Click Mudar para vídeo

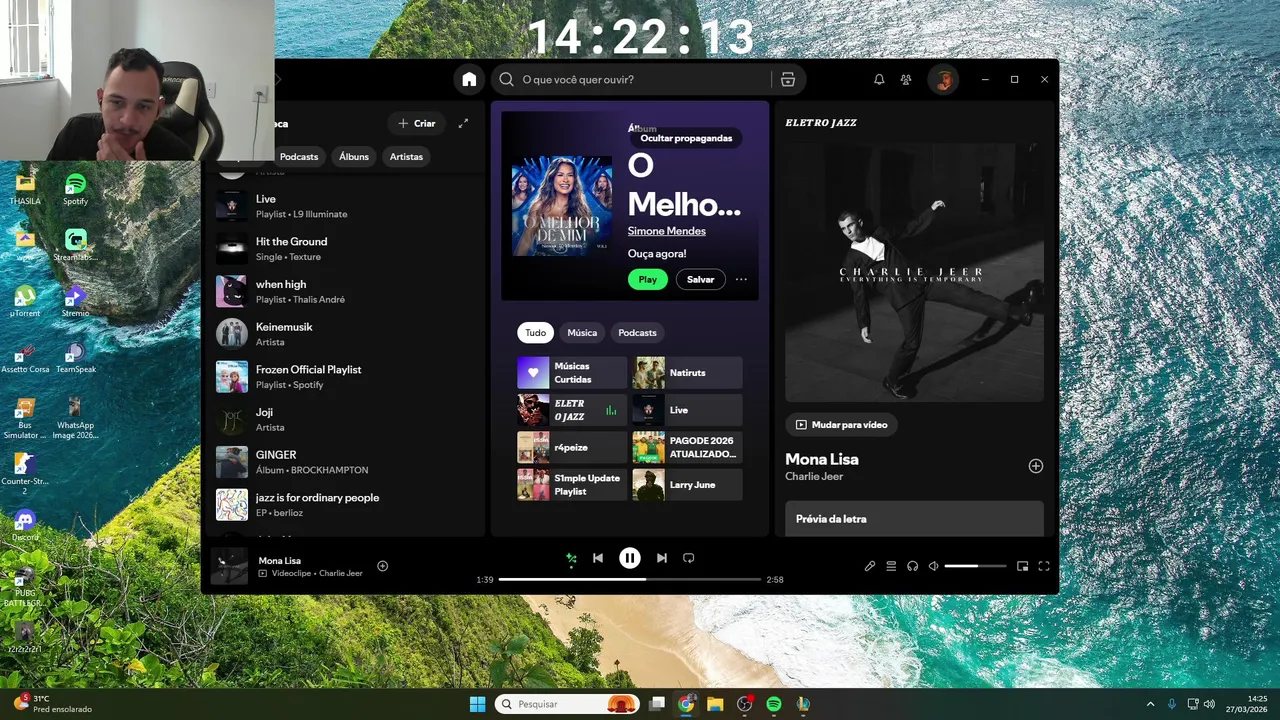coord(841,424)
